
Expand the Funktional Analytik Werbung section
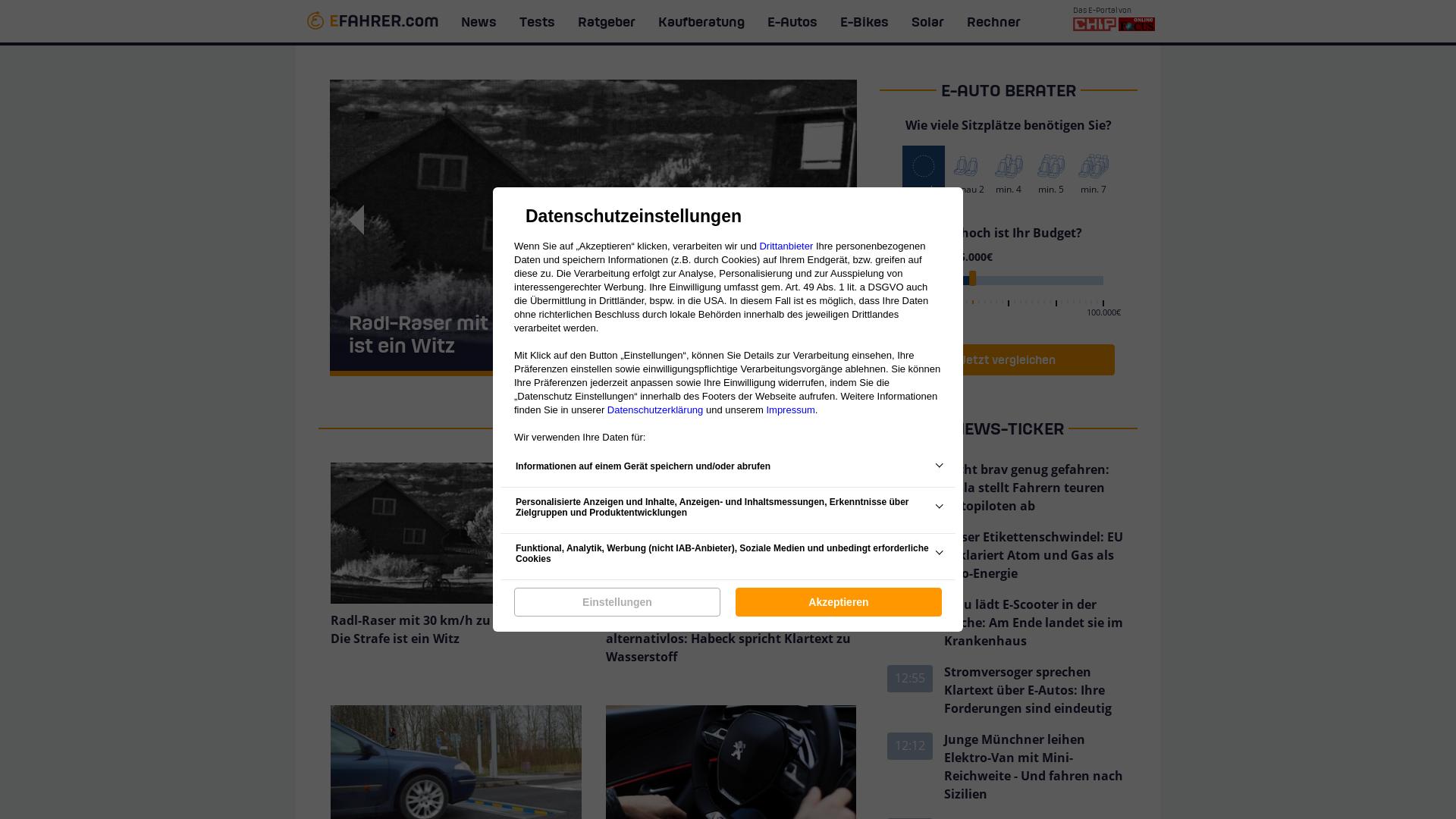[937, 552]
